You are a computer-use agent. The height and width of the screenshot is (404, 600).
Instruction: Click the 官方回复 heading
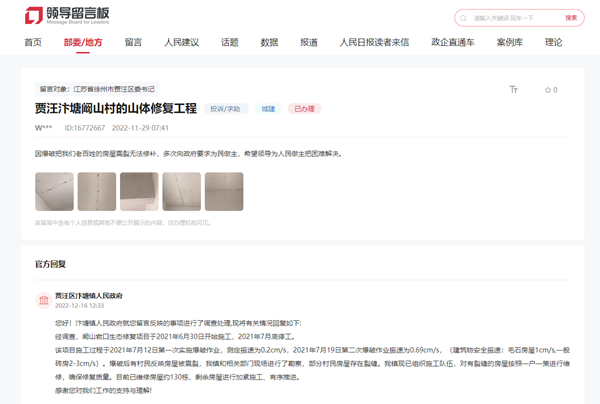tap(50, 264)
